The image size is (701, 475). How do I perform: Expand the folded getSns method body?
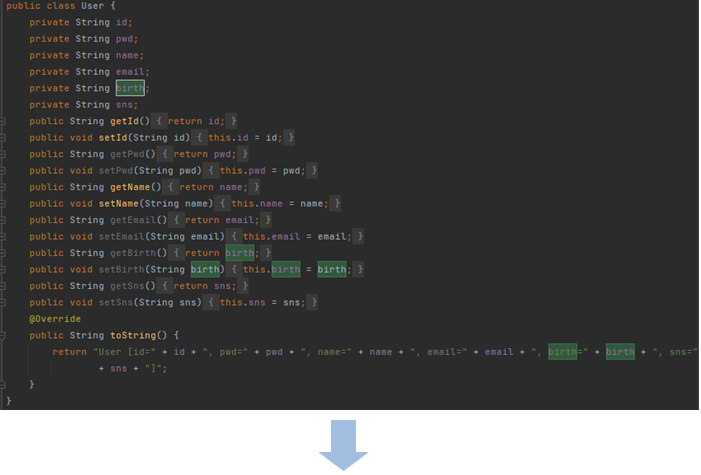(x=2, y=286)
